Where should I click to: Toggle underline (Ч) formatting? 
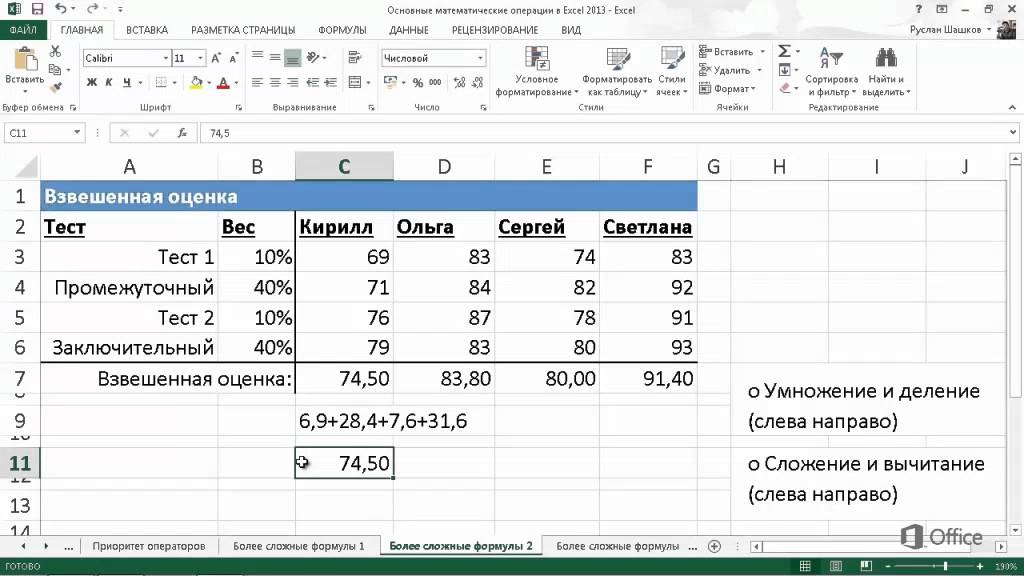click(x=127, y=82)
